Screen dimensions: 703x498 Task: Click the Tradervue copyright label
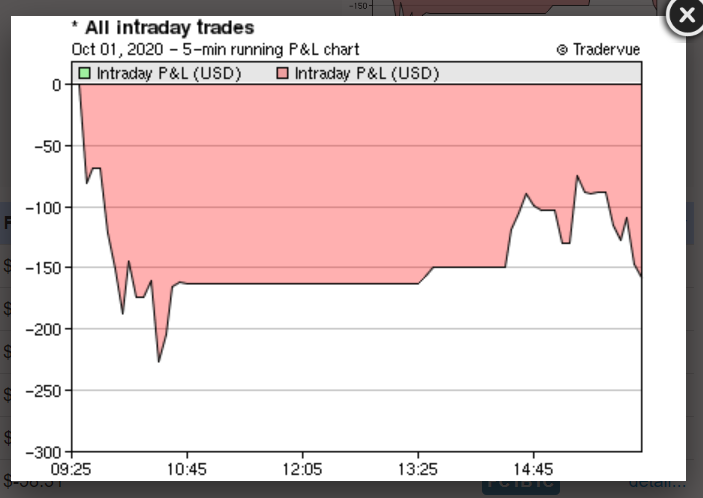pos(598,49)
